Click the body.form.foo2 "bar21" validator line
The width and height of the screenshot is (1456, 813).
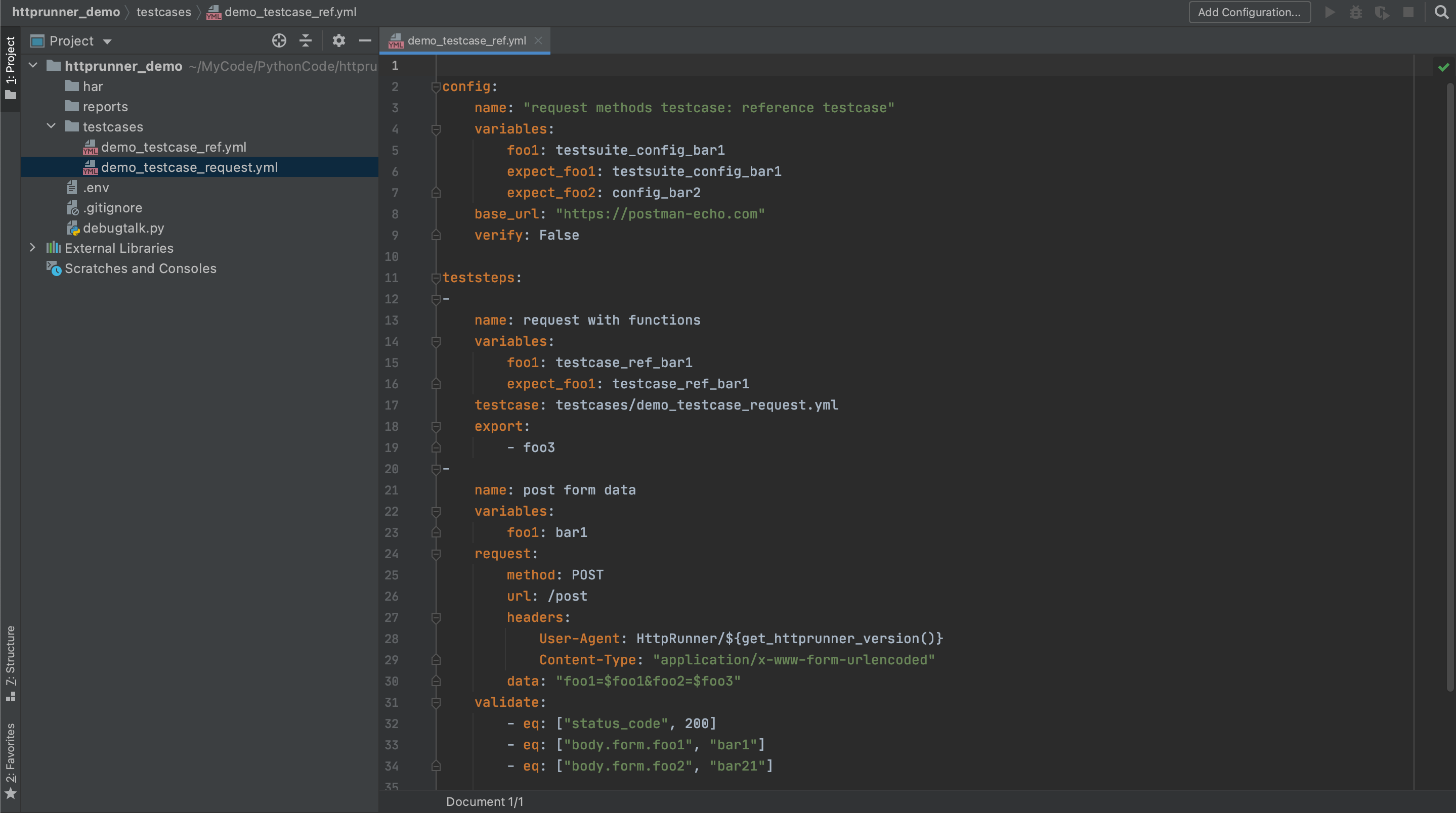640,766
